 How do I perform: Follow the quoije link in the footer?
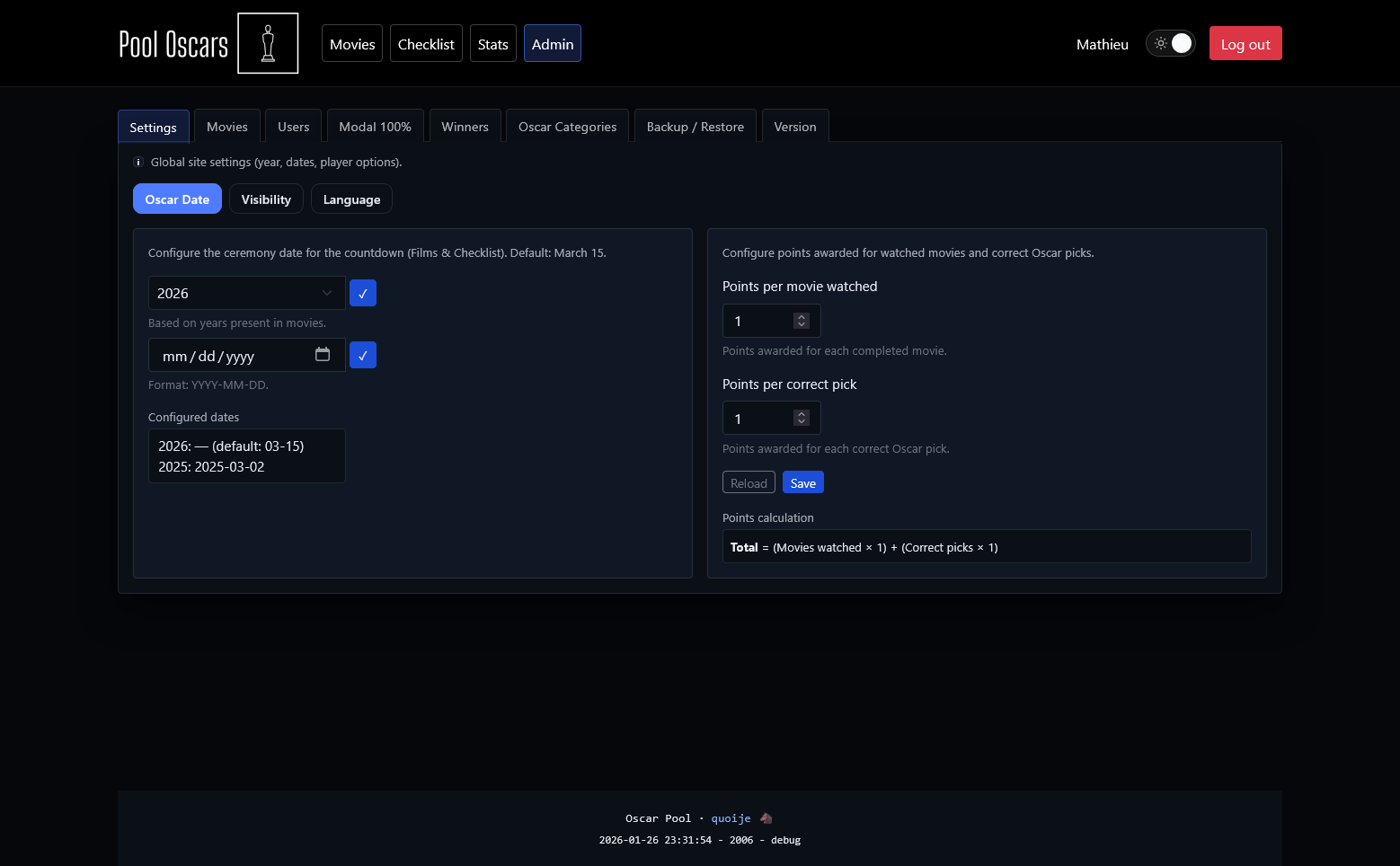[731, 818]
